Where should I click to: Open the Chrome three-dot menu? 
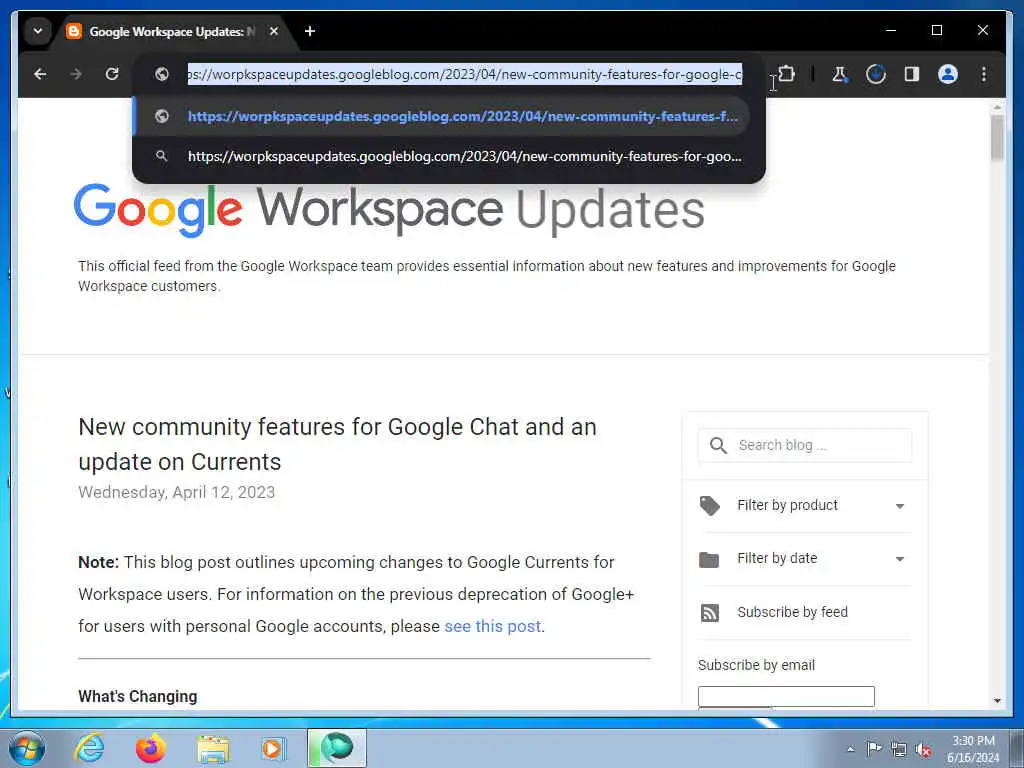[984, 74]
